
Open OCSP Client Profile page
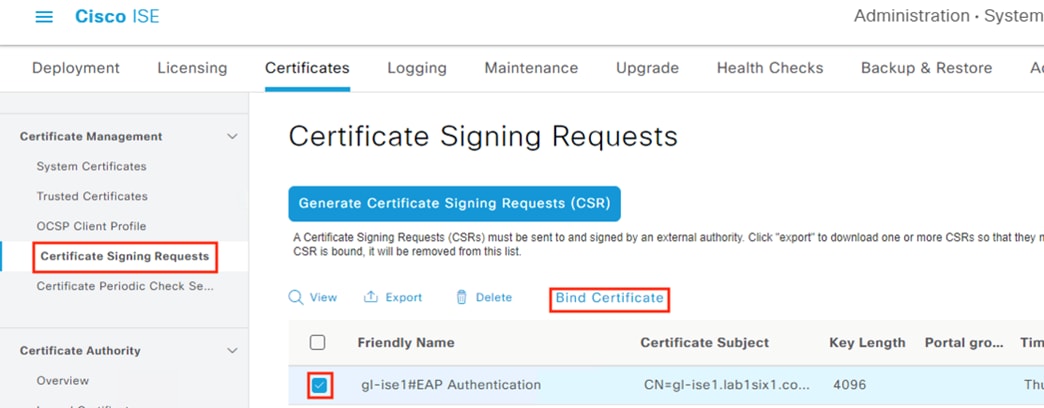tap(91, 226)
